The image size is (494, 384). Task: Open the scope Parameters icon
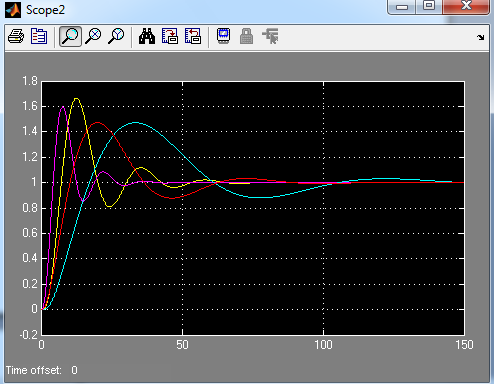39,36
